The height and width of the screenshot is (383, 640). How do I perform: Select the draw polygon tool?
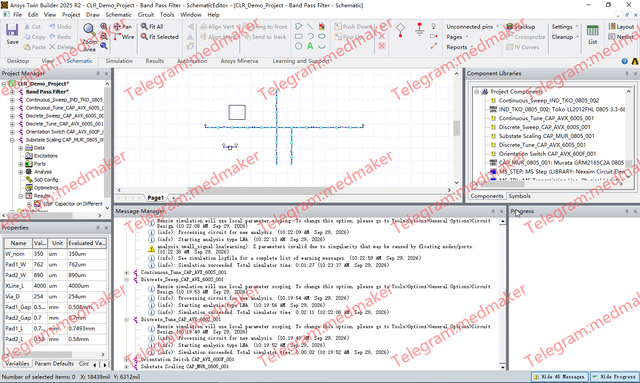click(298, 27)
